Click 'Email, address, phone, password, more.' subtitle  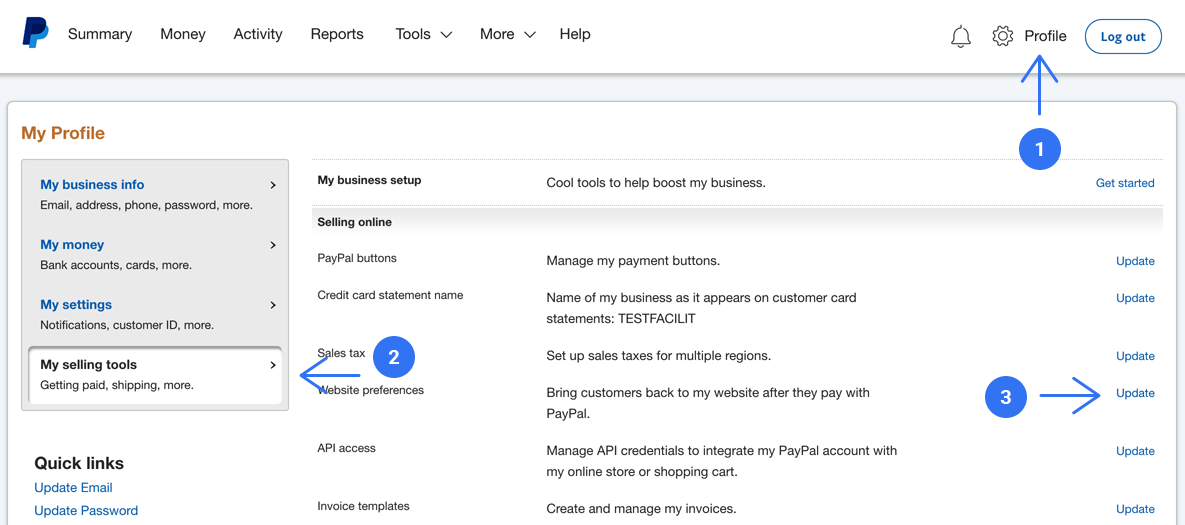(x=146, y=205)
